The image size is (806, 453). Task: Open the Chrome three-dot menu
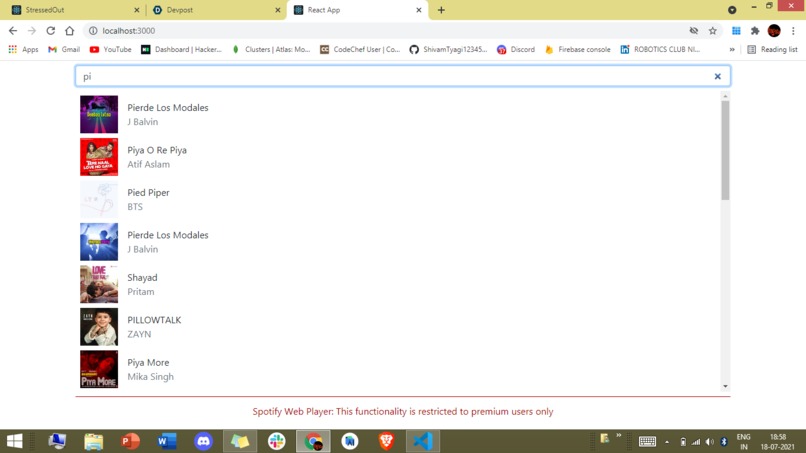pyautogui.click(x=793, y=31)
